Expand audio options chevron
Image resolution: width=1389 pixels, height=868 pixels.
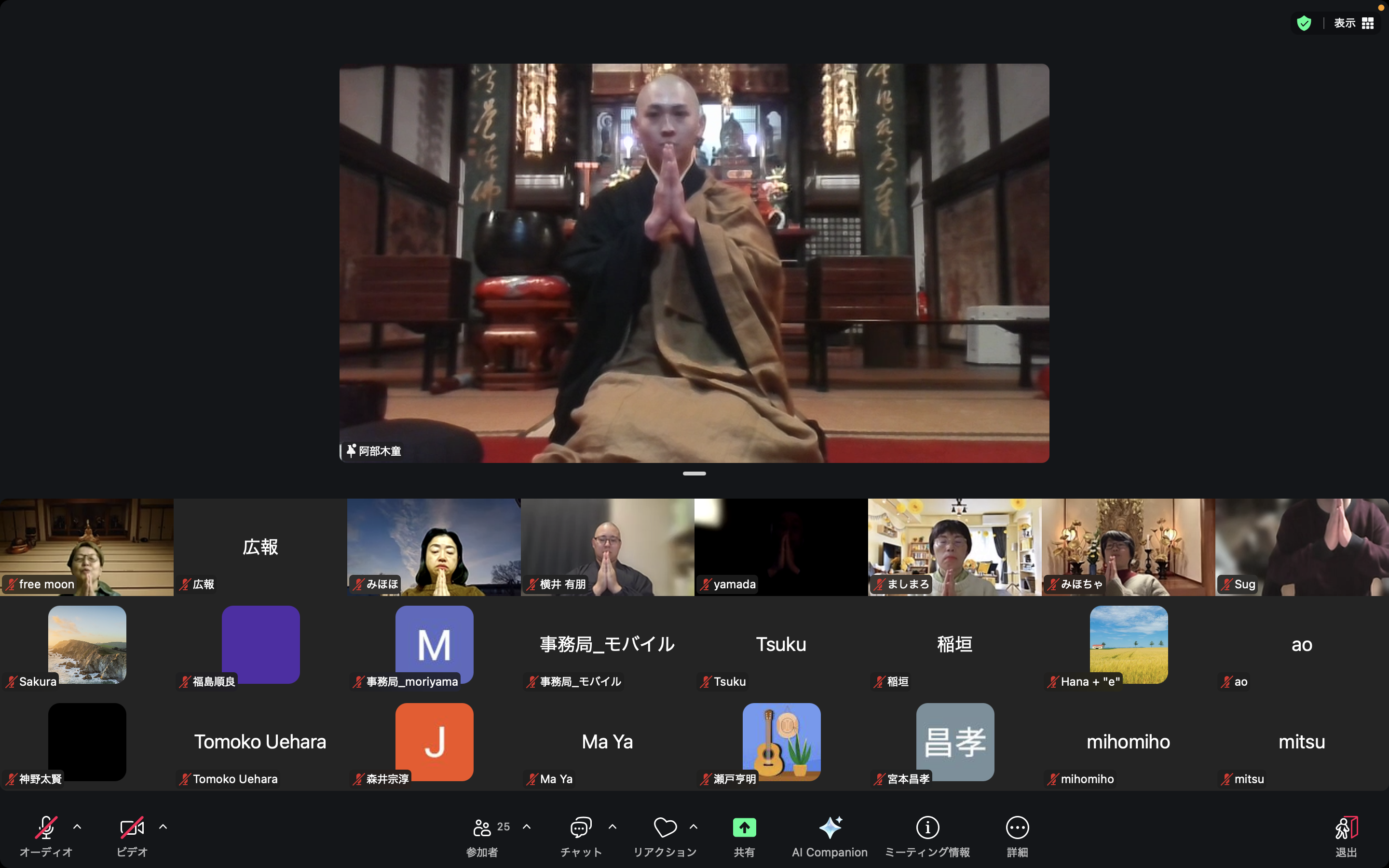pos(78,827)
